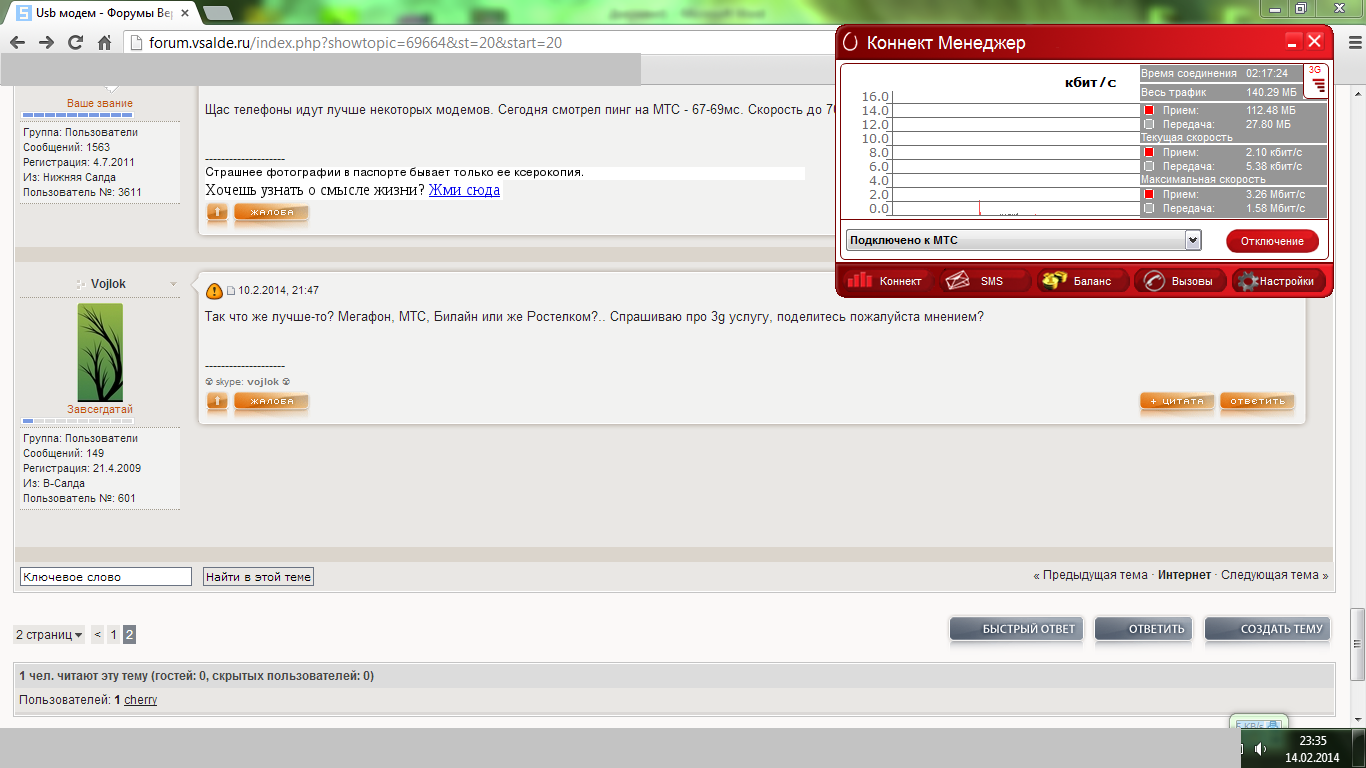Follow the Жми сюда link
The width and height of the screenshot is (1366, 768).
(464, 190)
